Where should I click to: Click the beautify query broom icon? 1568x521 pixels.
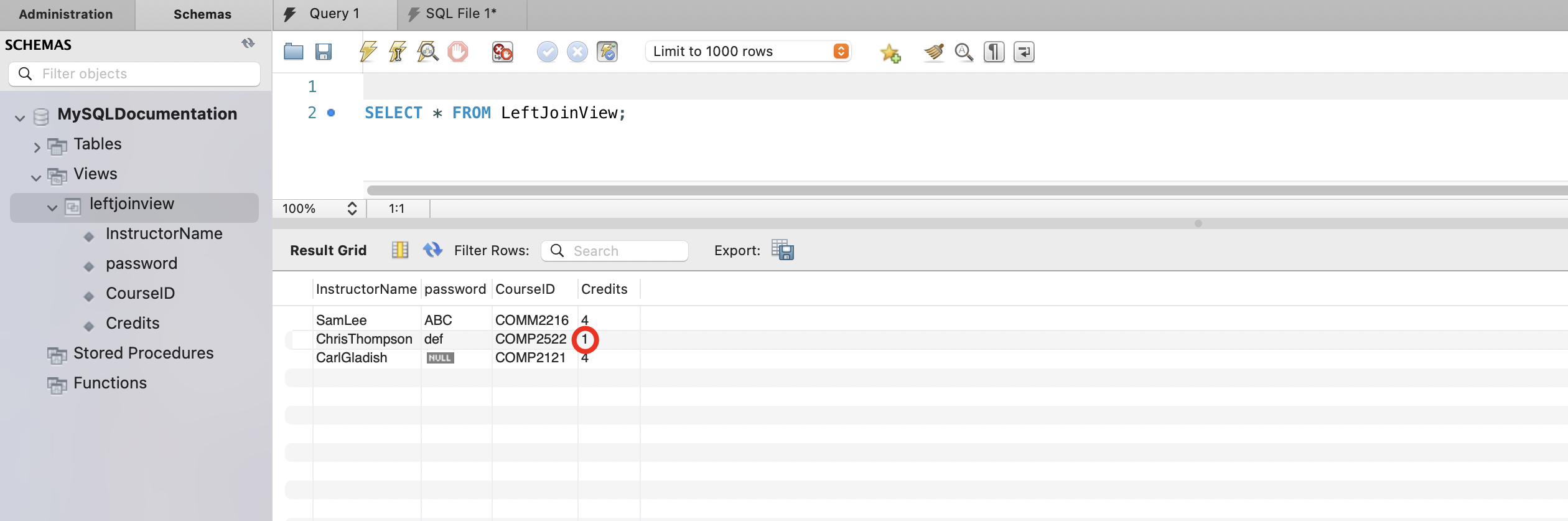(x=933, y=52)
